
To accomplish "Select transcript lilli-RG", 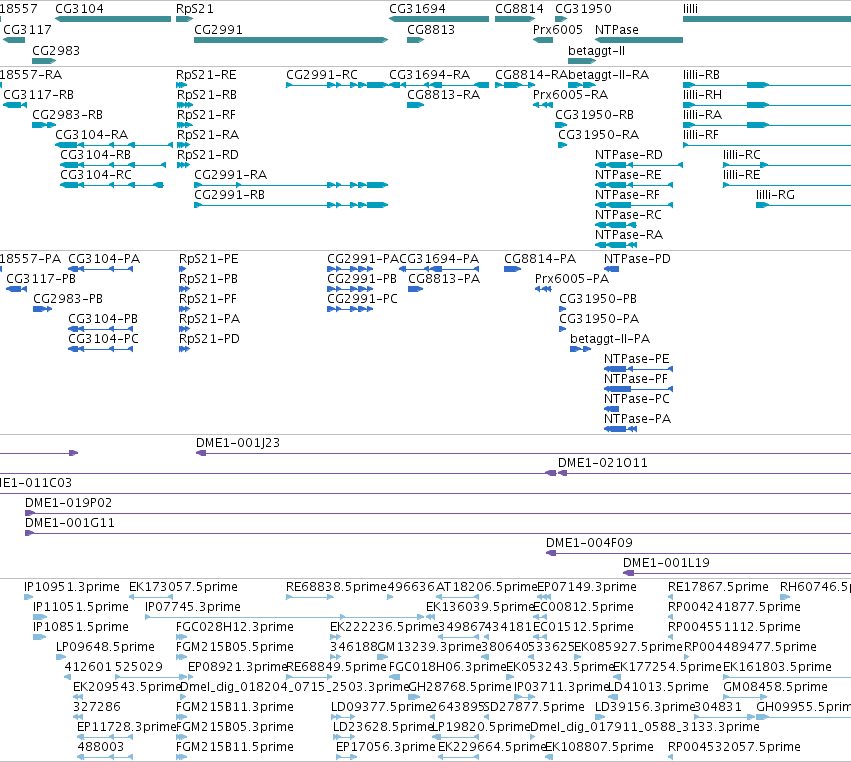I will click(x=803, y=205).
